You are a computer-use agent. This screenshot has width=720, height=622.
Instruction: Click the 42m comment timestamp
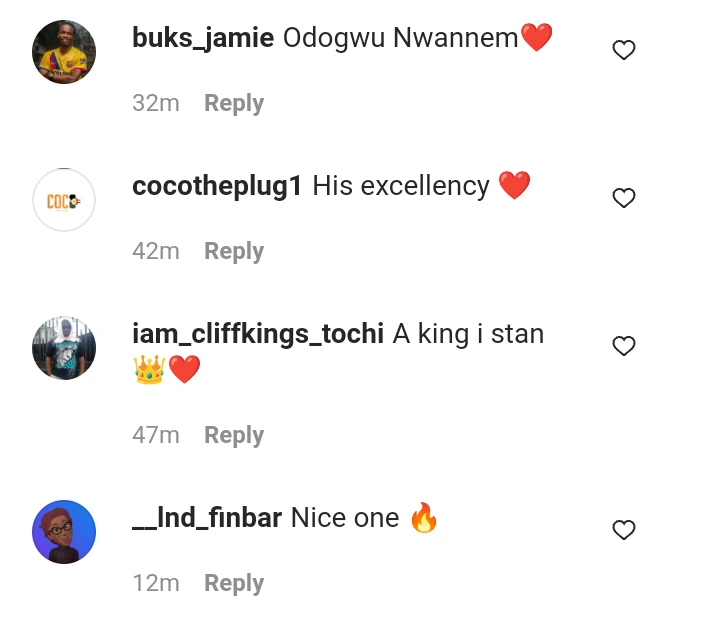click(155, 251)
